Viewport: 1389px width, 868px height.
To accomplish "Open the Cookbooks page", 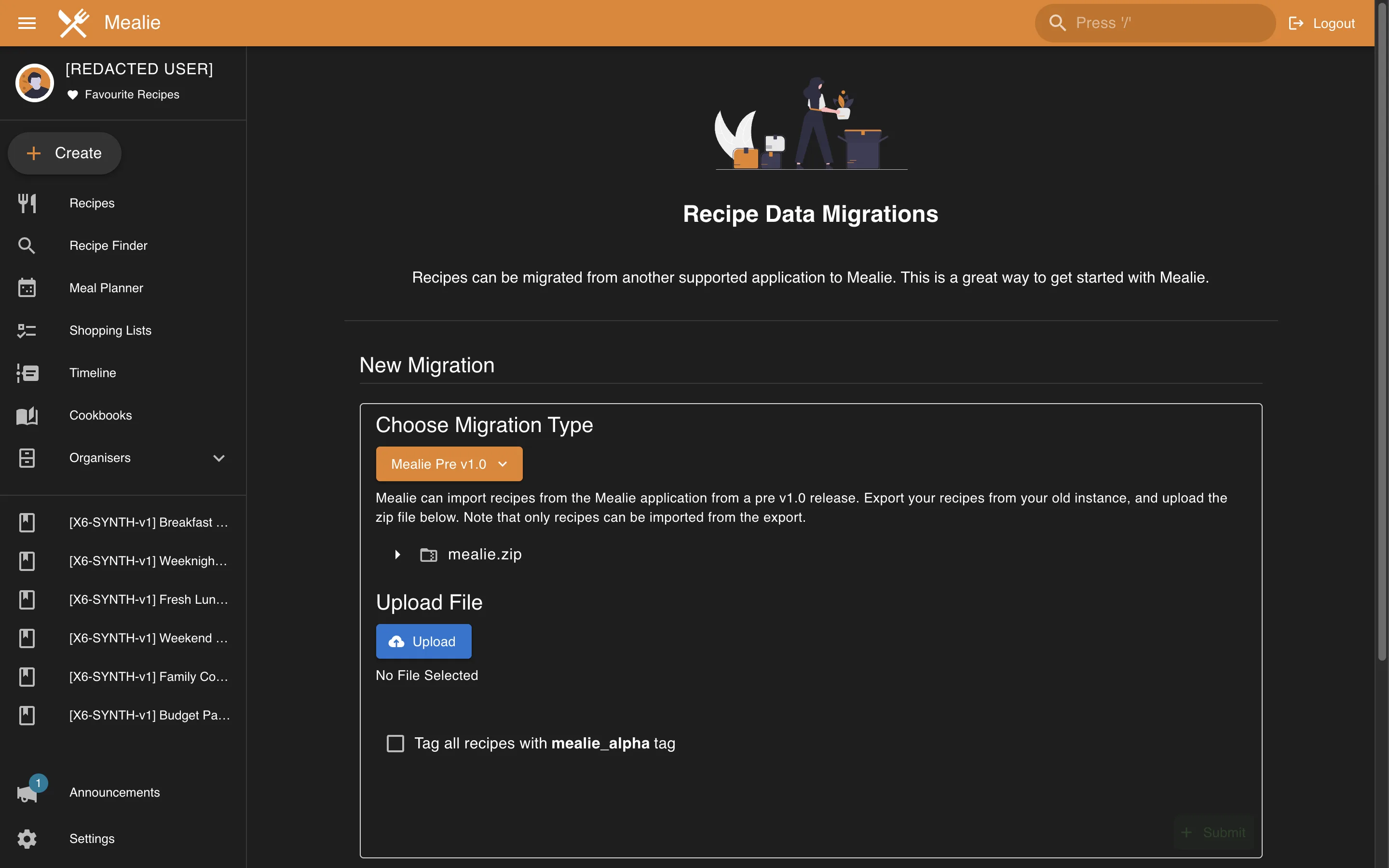I will (x=100, y=416).
